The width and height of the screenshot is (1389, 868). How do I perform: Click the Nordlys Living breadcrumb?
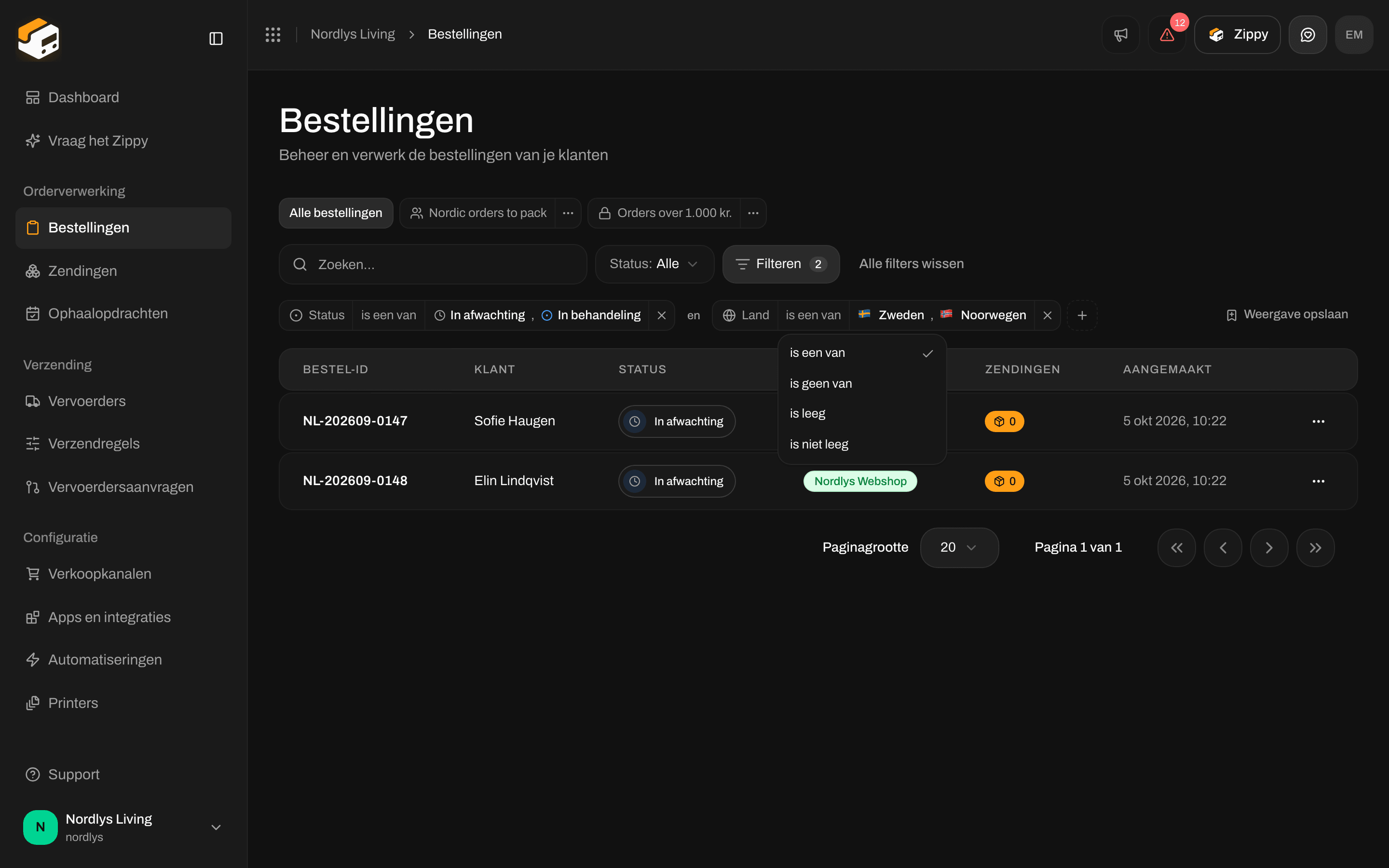click(353, 34)
